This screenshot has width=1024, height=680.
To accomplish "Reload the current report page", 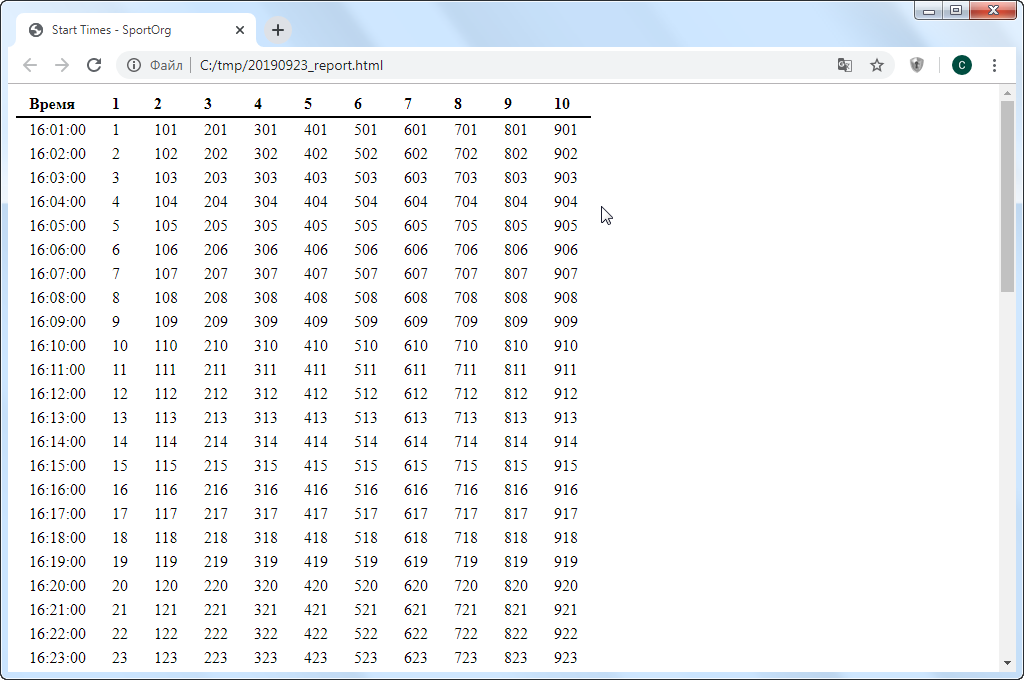I will pyautogui.click(x=94, y=65).
